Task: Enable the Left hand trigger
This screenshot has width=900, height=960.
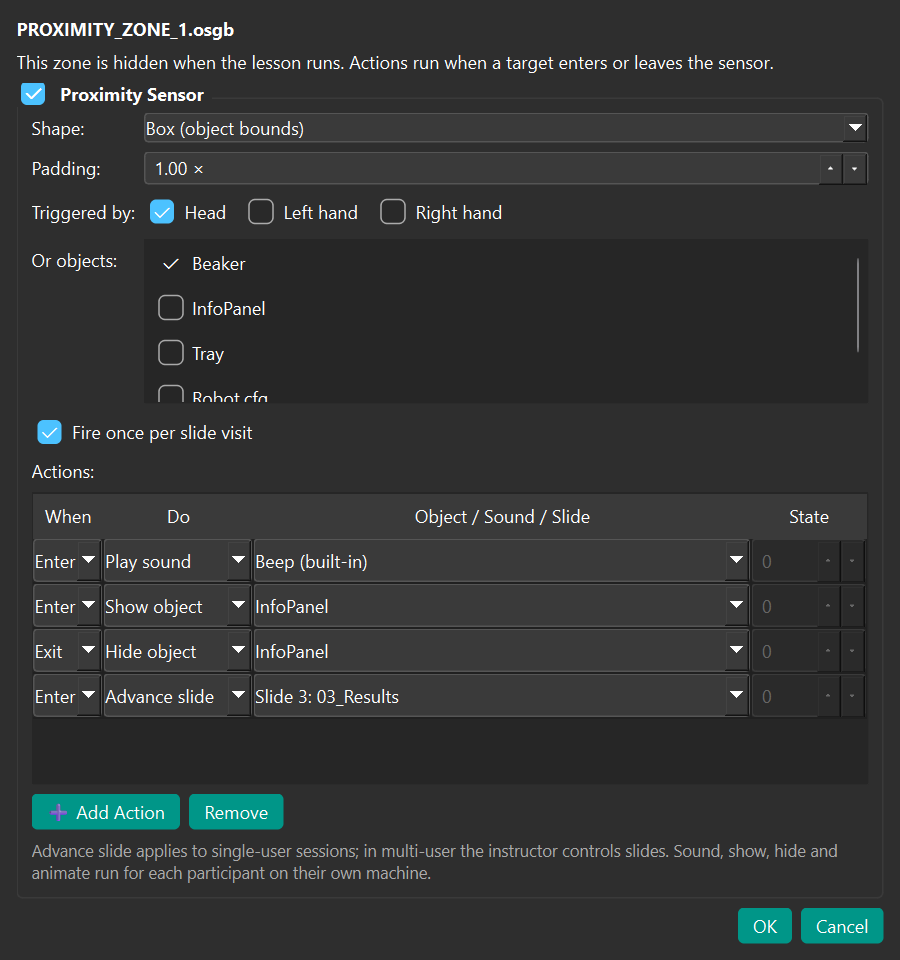Action: (261, 212)
